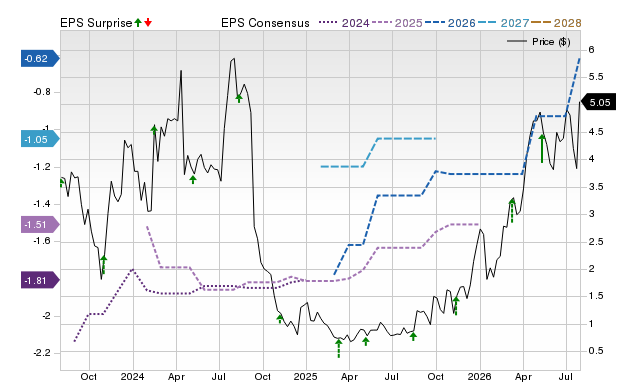Click the -1.81 consensus value tag

pos(40,281)
